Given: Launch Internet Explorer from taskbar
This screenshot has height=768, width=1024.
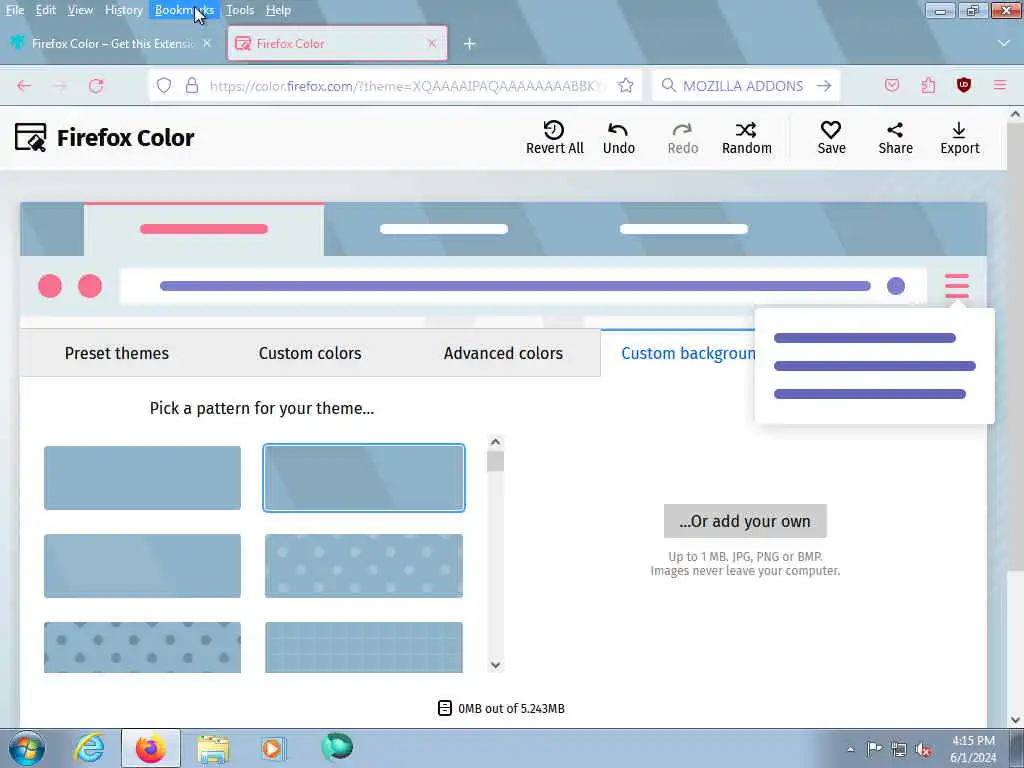Looking at the screenshot, I should tap(89, 748).
